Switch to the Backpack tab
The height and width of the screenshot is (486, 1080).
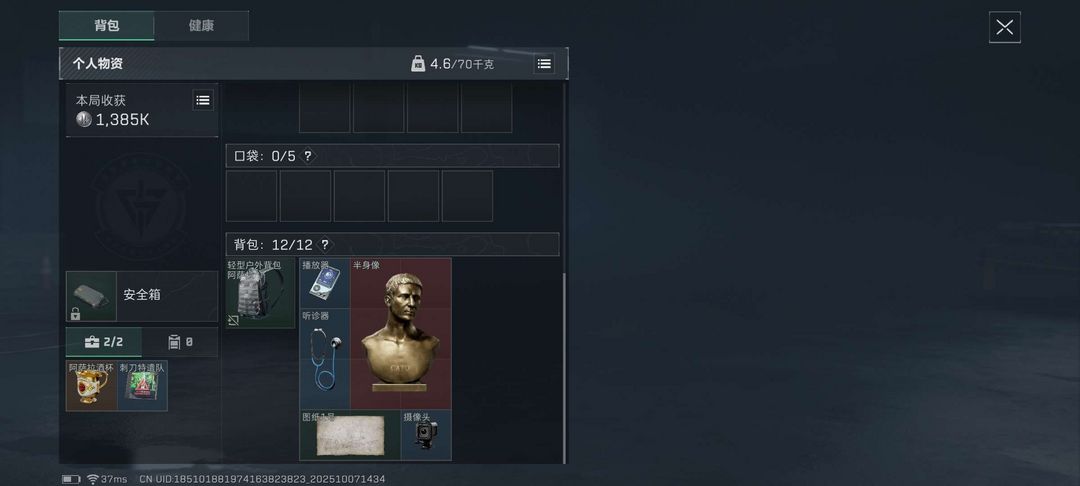pyautogui.click(x=107, y=25)
